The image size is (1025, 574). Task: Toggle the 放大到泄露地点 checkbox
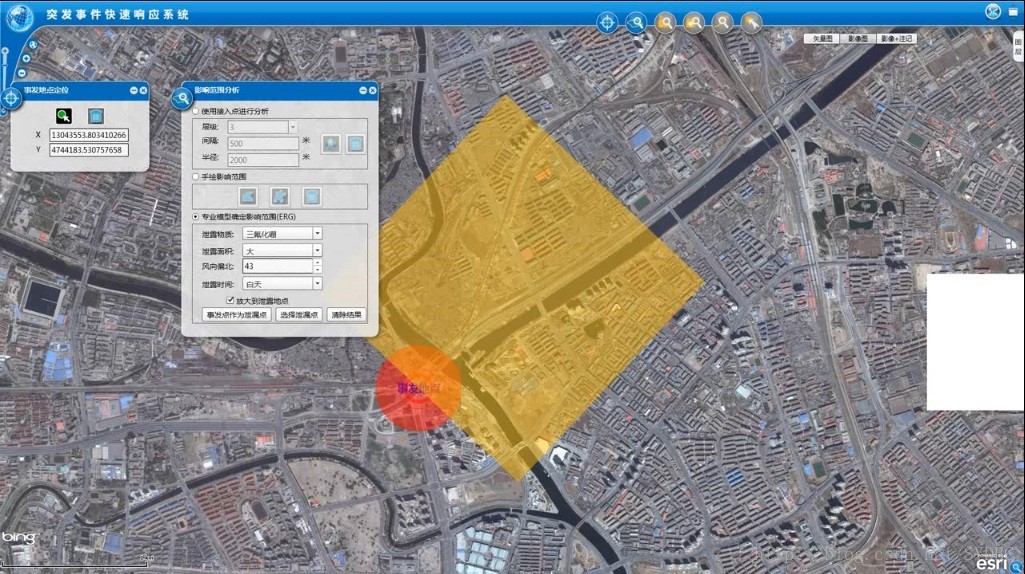[230, 300]
